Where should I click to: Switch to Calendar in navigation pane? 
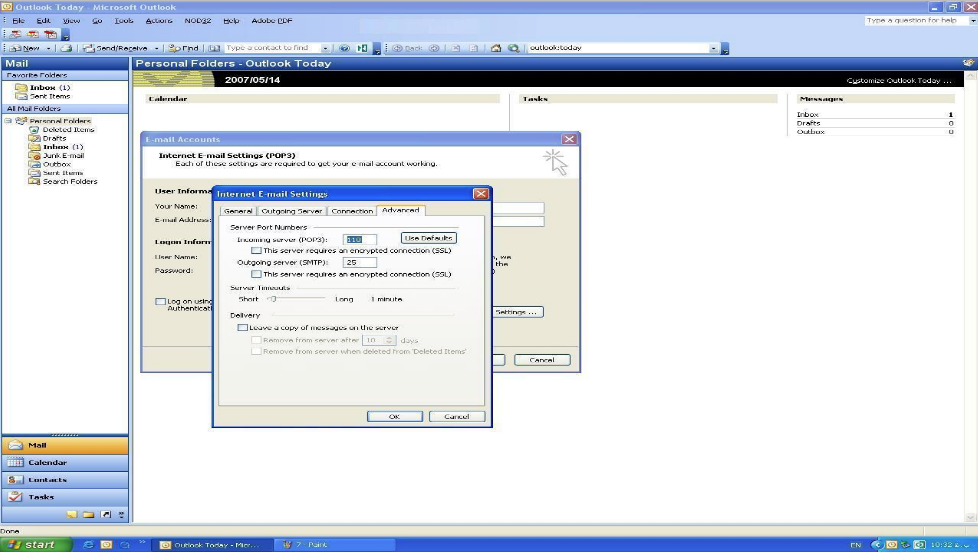[65, 462]
